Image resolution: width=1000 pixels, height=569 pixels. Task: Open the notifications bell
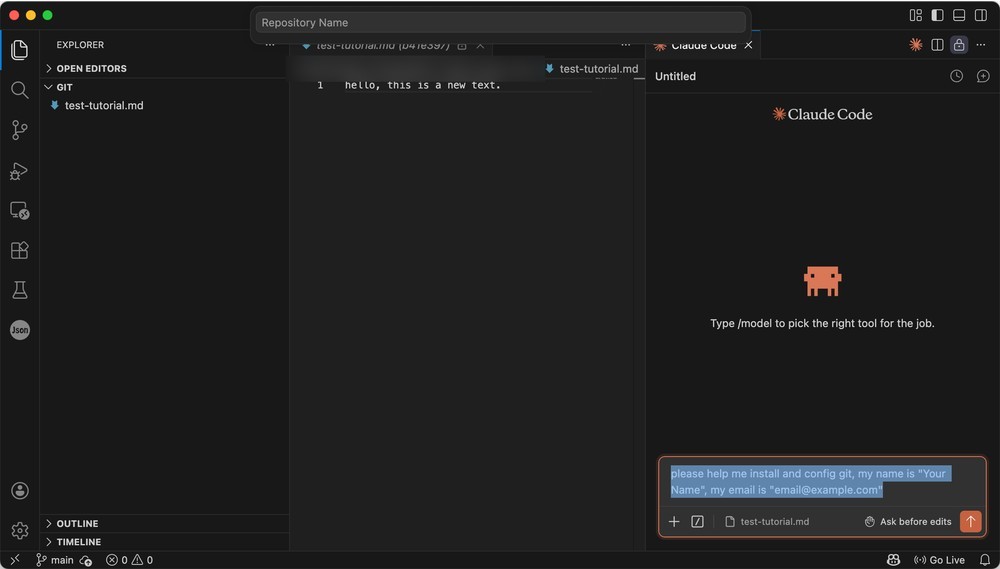pyautogui.click(x=985, y=560)
